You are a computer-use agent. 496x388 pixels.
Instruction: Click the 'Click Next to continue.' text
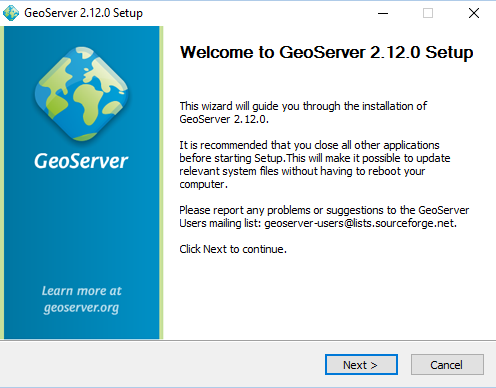[x=233, y=249]
